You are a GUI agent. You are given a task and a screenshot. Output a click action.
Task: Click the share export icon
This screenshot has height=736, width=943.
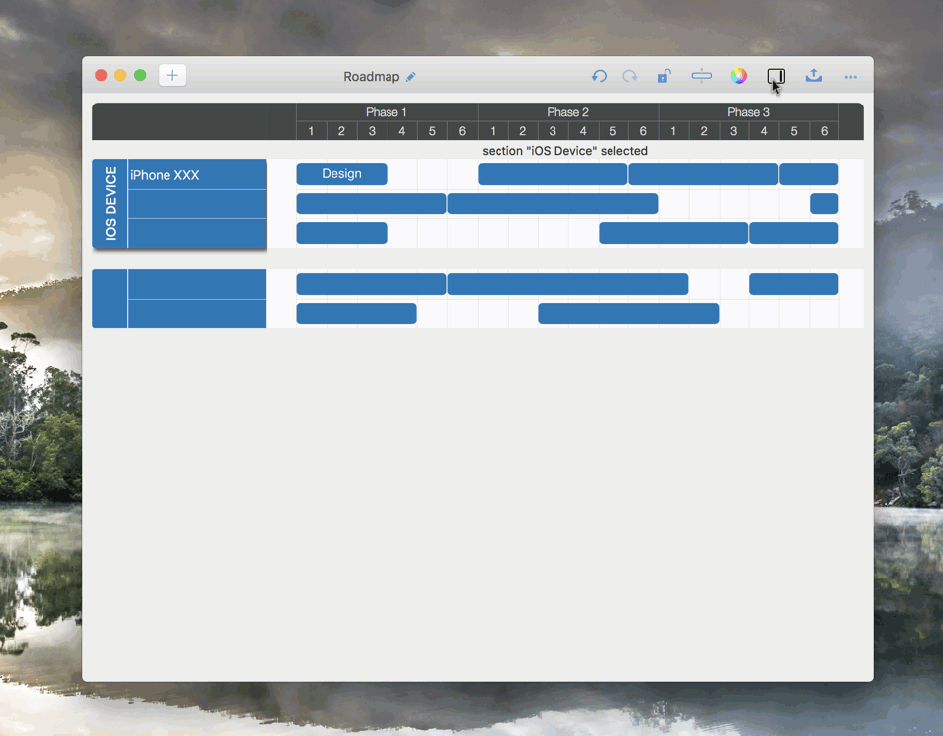814,76
